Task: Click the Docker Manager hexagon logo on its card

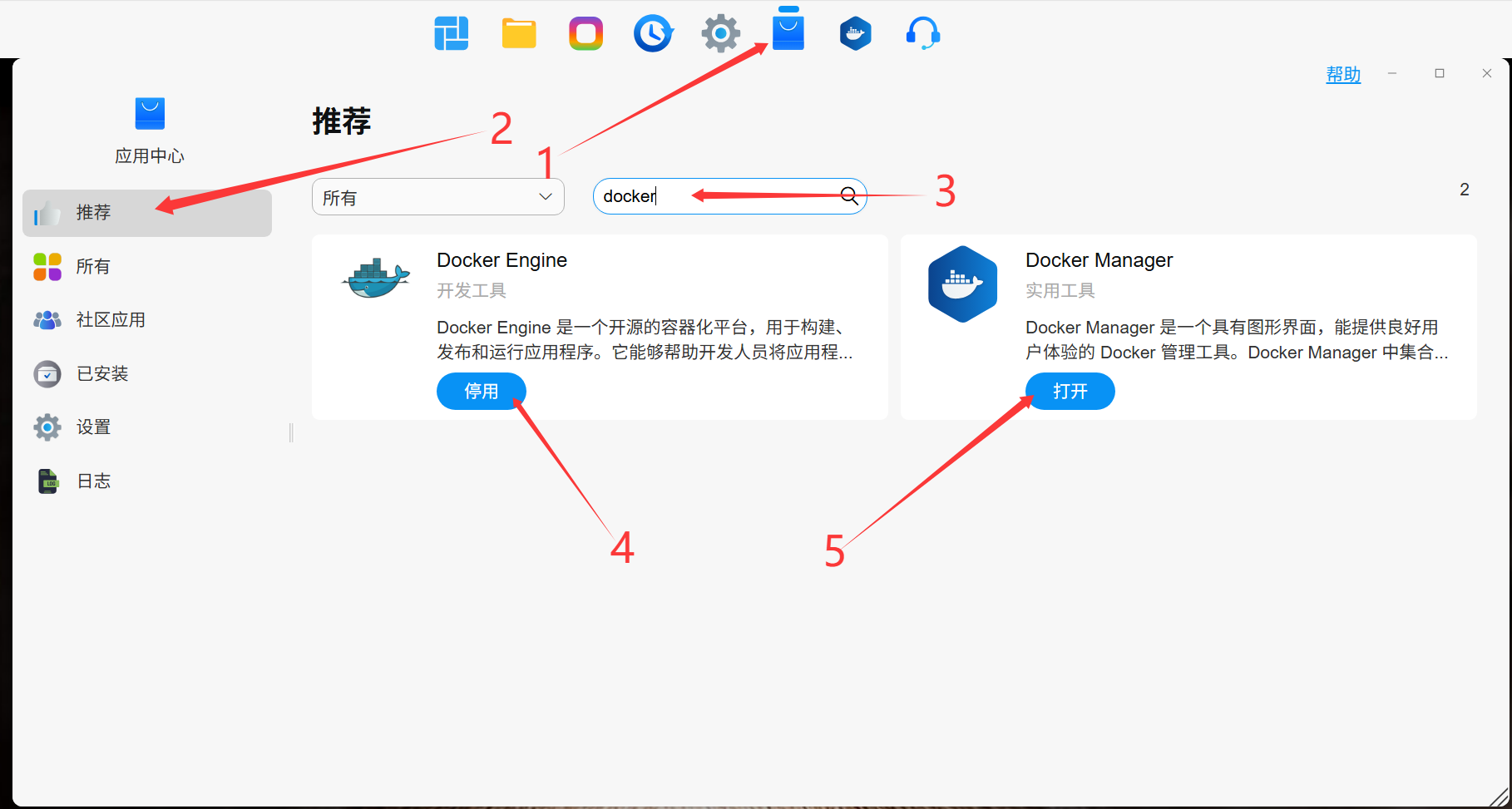Action: point(963,284)
